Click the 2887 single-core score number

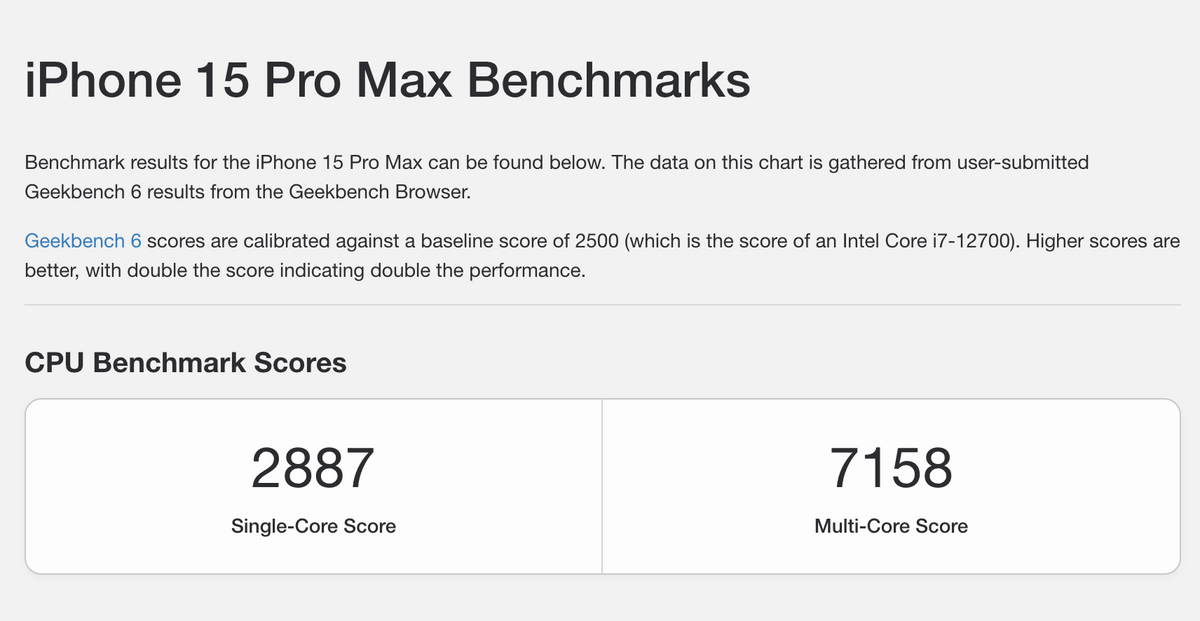[313, 469]
